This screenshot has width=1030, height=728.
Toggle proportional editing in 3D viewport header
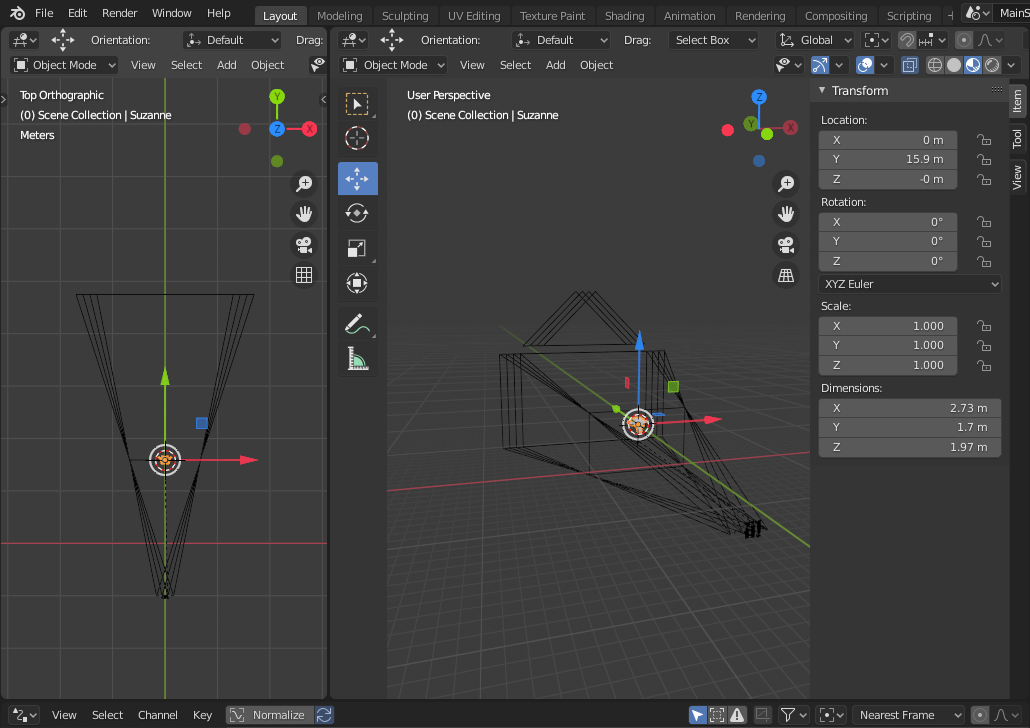[964, 40]
